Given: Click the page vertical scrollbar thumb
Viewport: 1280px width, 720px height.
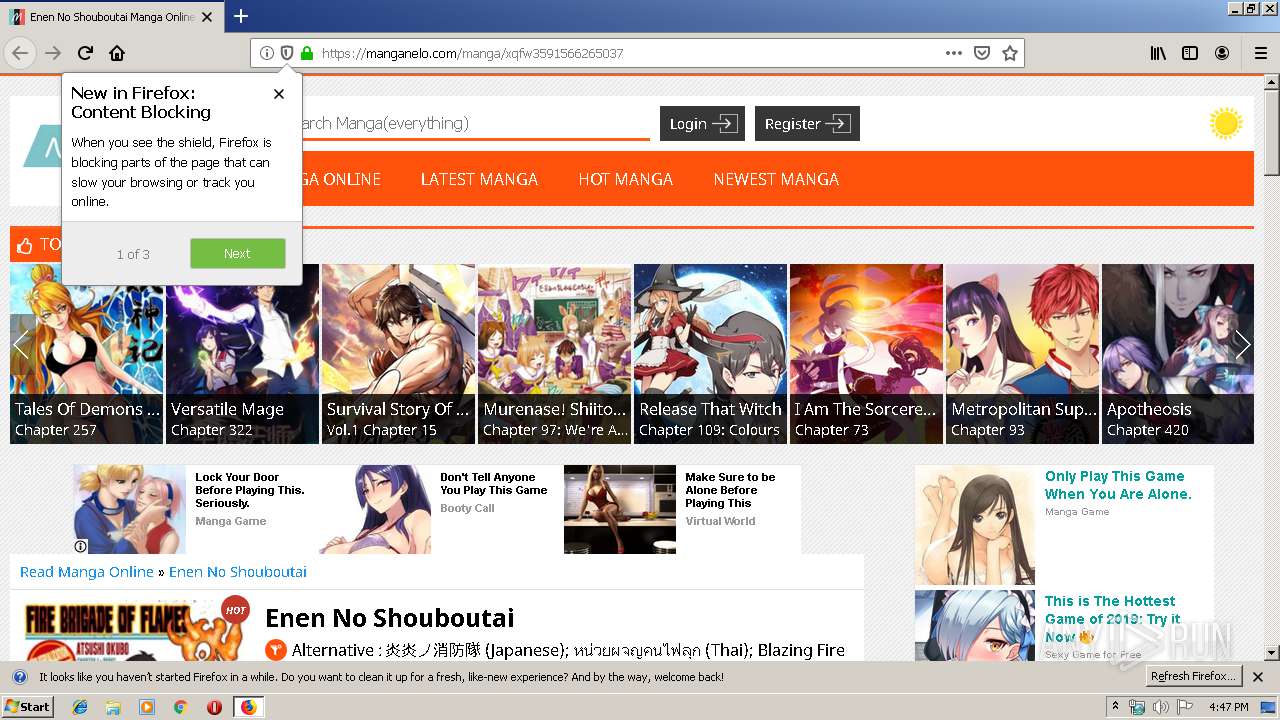Looking at the screenshot, I should 1272,135.
